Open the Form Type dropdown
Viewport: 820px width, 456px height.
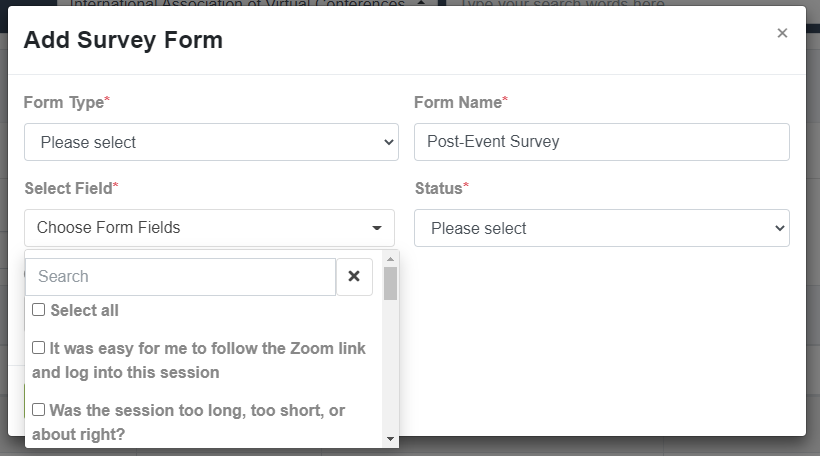(211, 142)
